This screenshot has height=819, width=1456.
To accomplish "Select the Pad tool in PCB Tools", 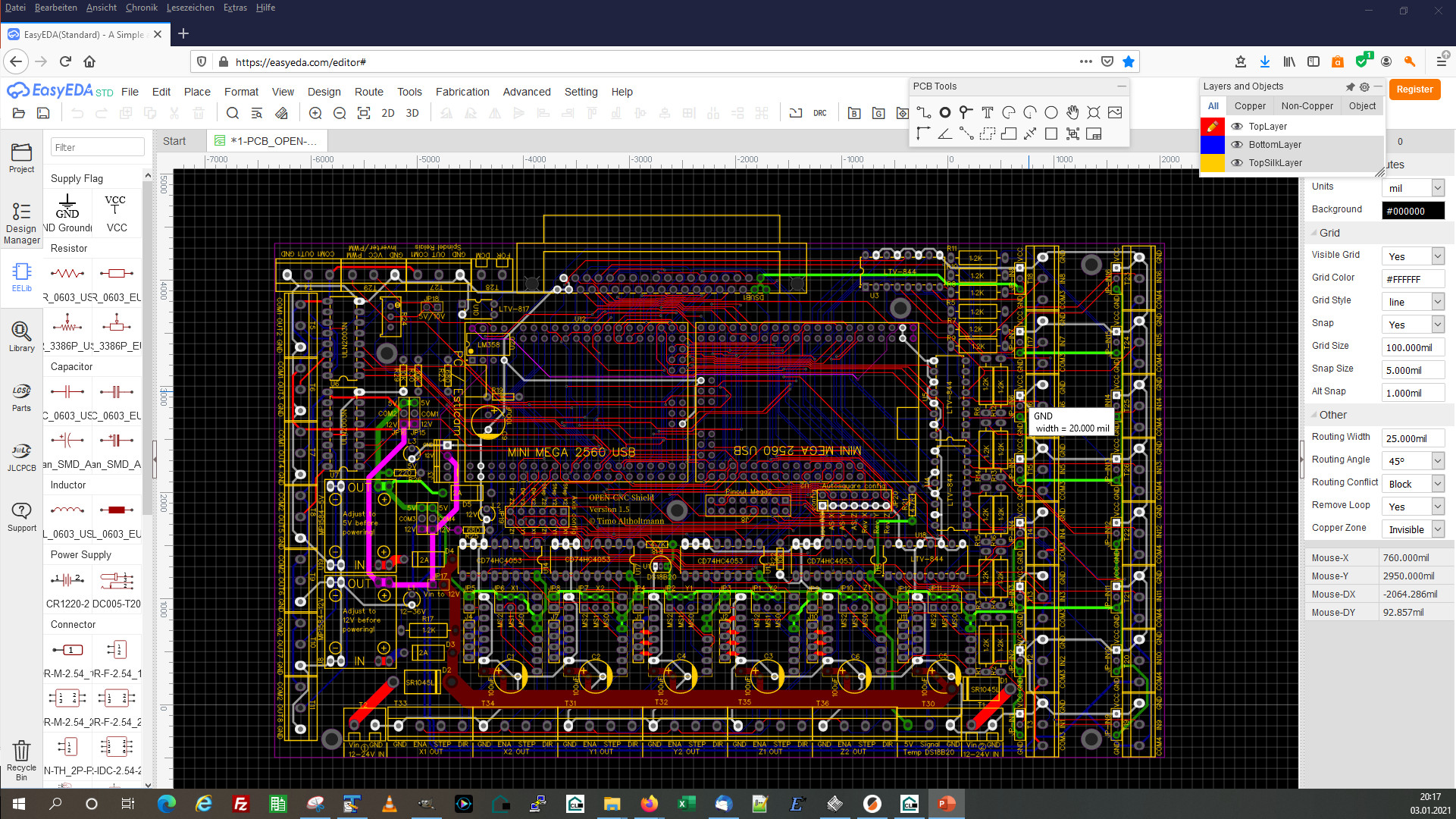I will pyautogui.click(x=944, y=112).
